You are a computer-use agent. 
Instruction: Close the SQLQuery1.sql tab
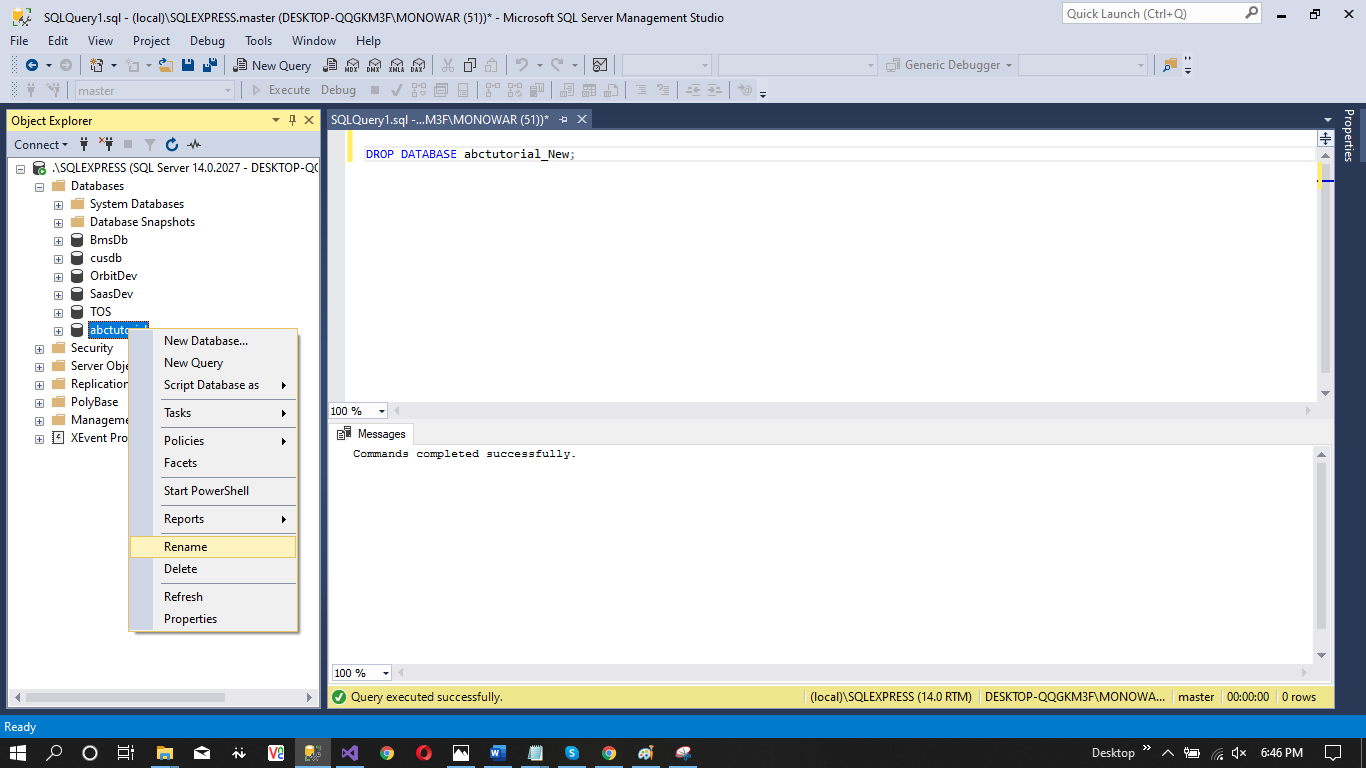coord(581,119)
